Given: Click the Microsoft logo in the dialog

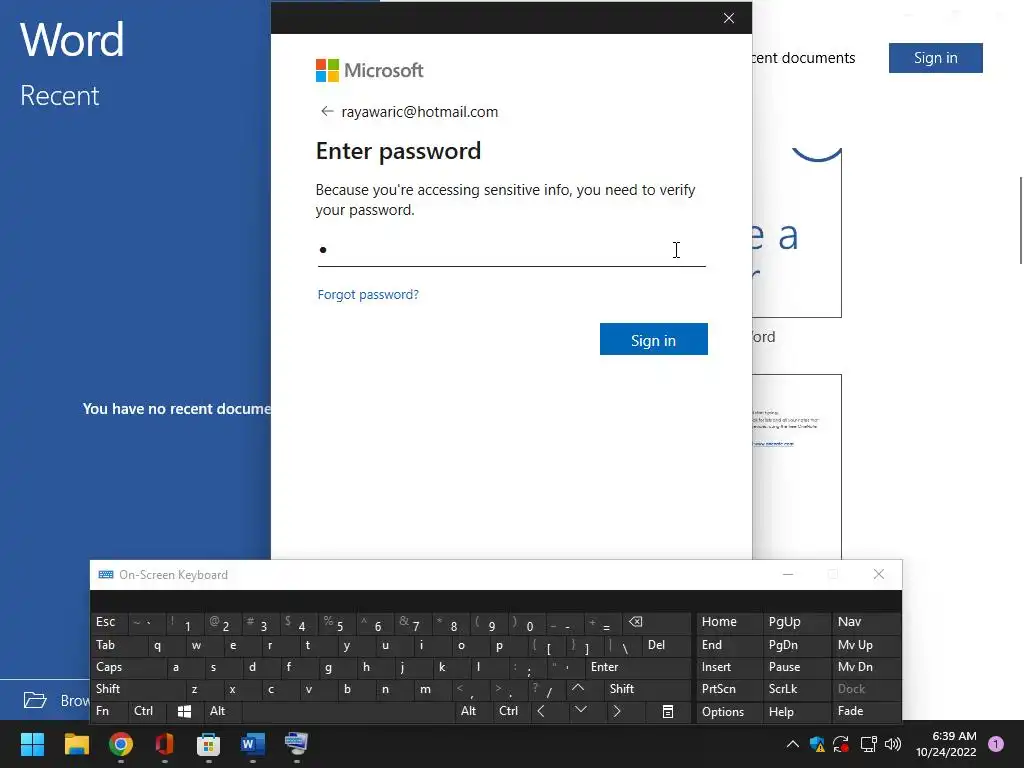Looking at the screenshot, I should point(370,71).
